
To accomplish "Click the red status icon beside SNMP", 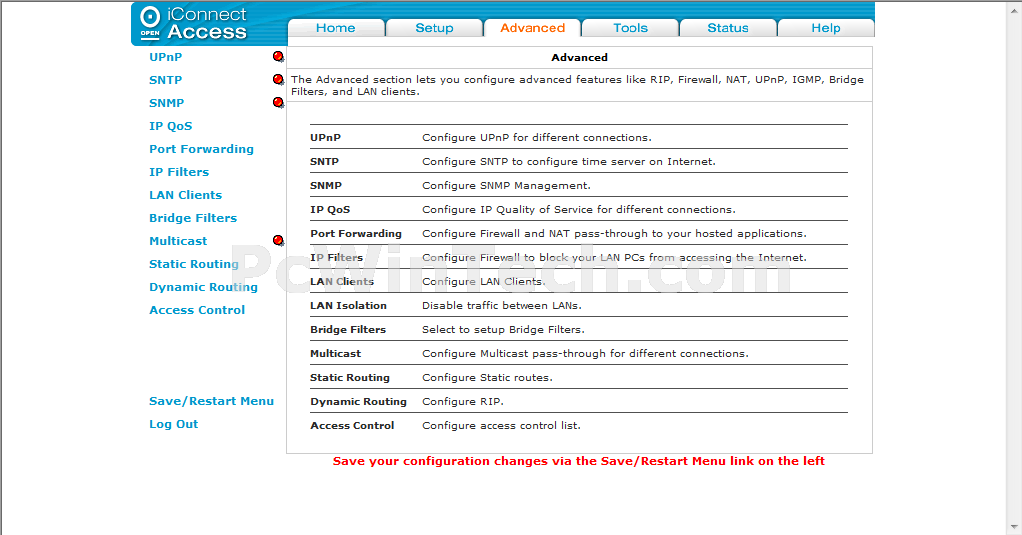I will [278, 103].
